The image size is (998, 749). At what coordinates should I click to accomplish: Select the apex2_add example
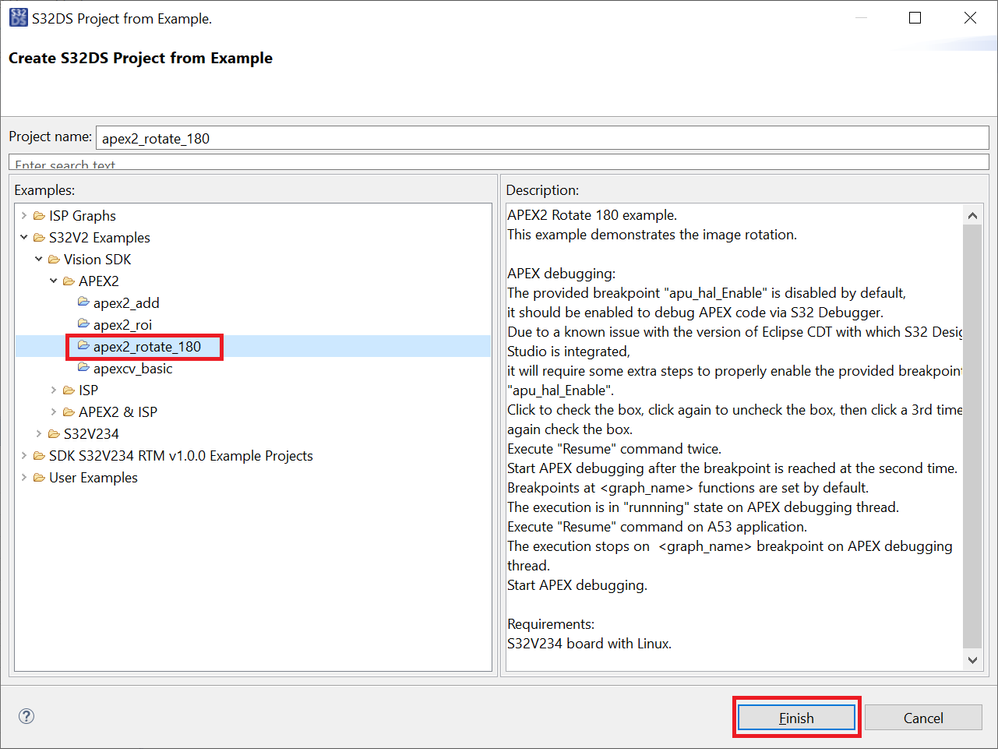tap(126, 303)
